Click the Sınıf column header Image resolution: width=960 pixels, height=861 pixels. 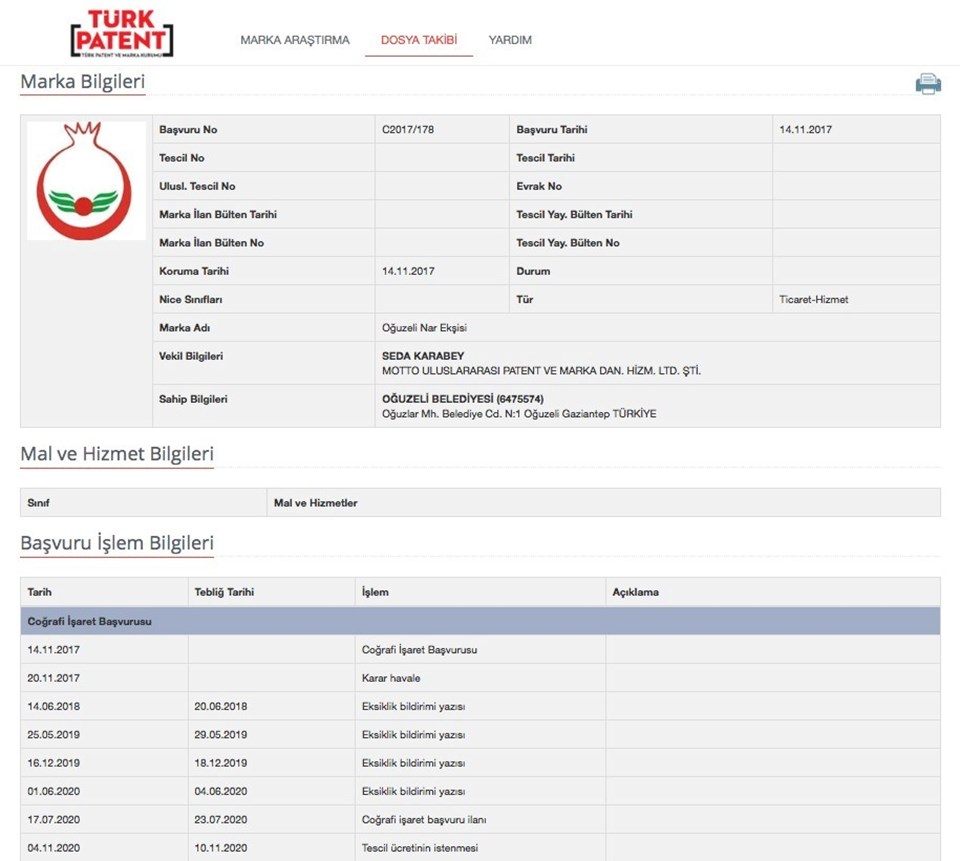pyautogui.click(x=39, y=503)
